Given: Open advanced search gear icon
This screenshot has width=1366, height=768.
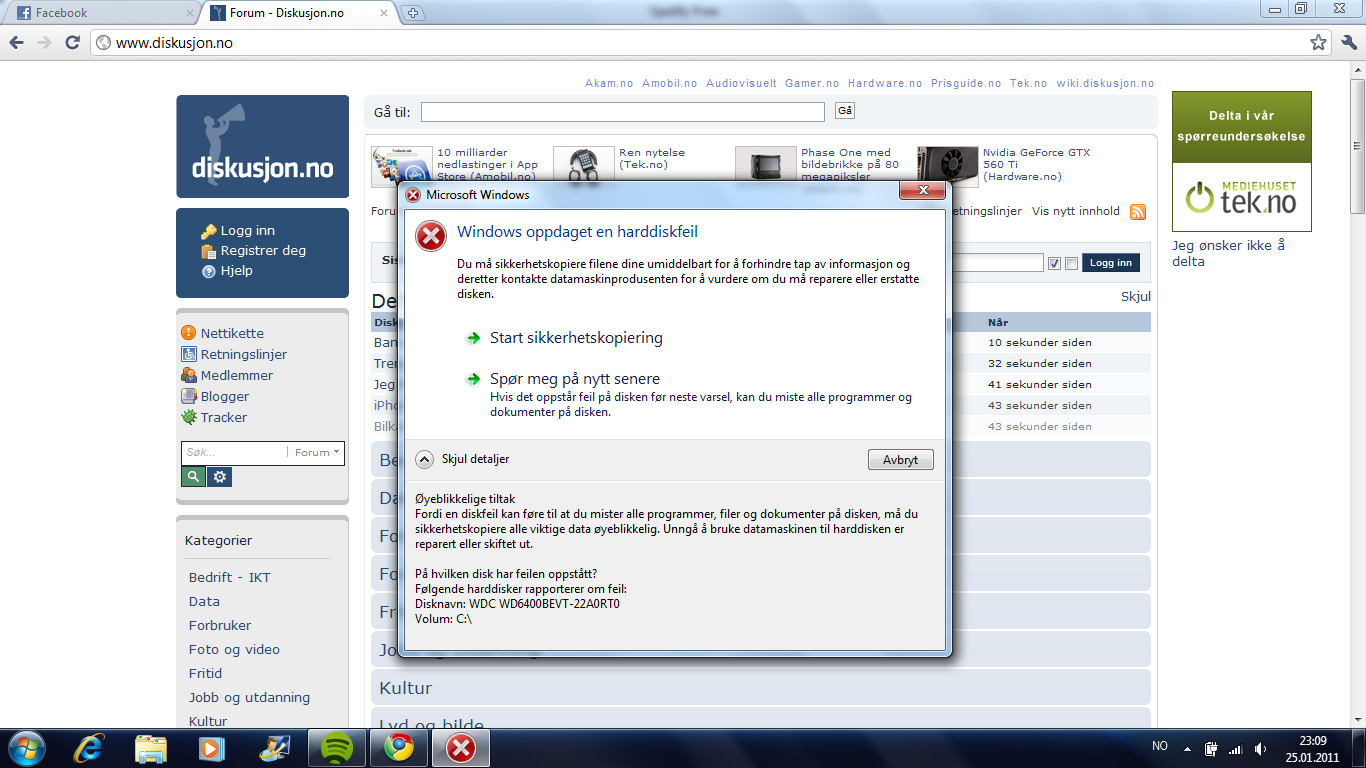Looking at the screenshot, I should (221, 477).
